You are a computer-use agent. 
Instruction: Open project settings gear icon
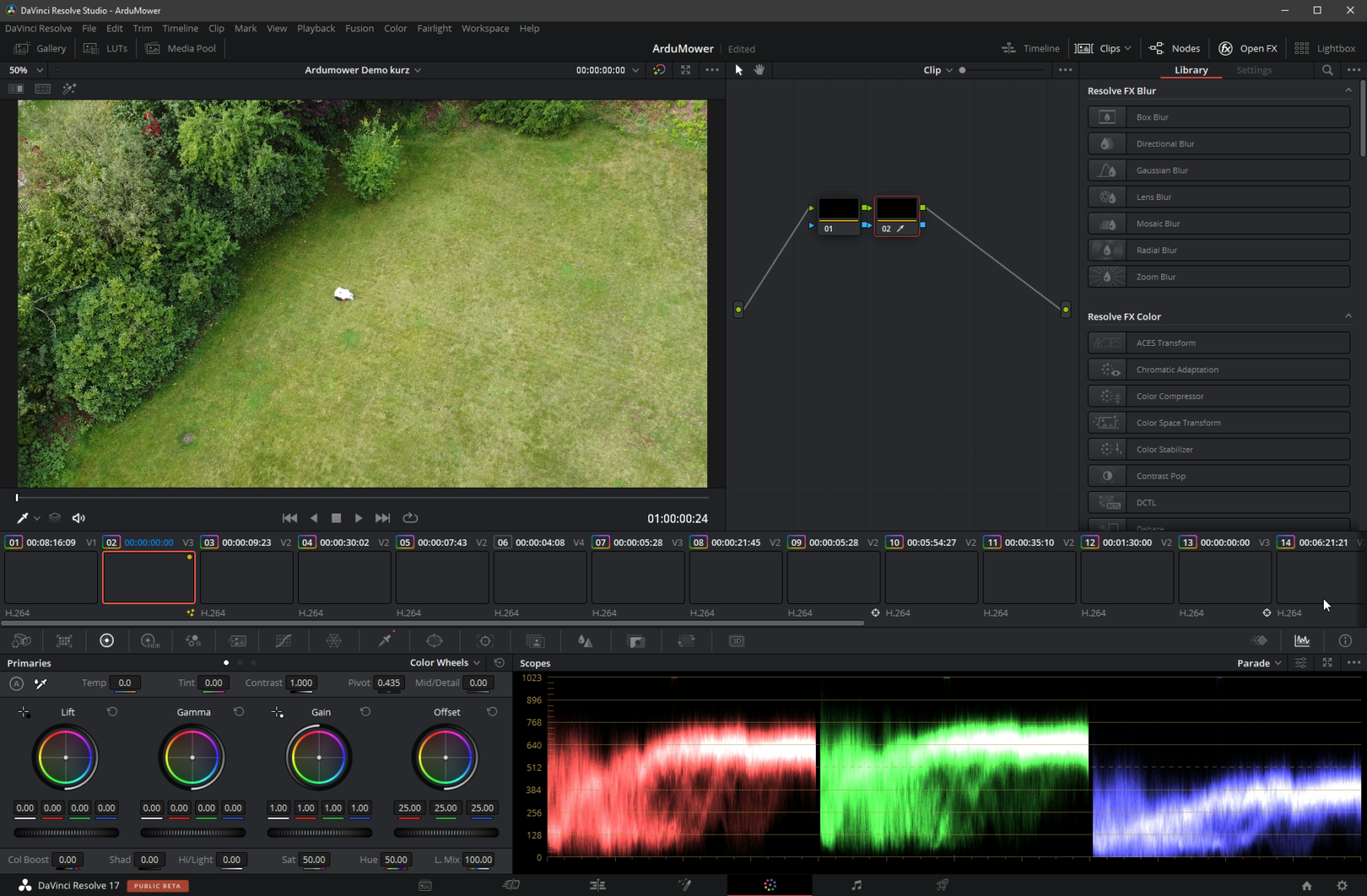[x=1342, y=885]
